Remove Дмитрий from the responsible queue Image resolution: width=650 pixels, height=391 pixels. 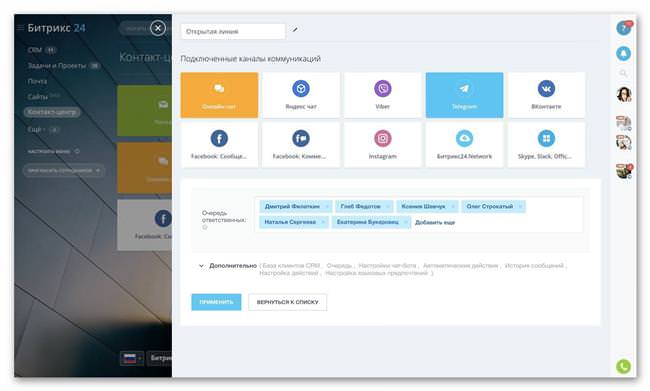(327, 206)
